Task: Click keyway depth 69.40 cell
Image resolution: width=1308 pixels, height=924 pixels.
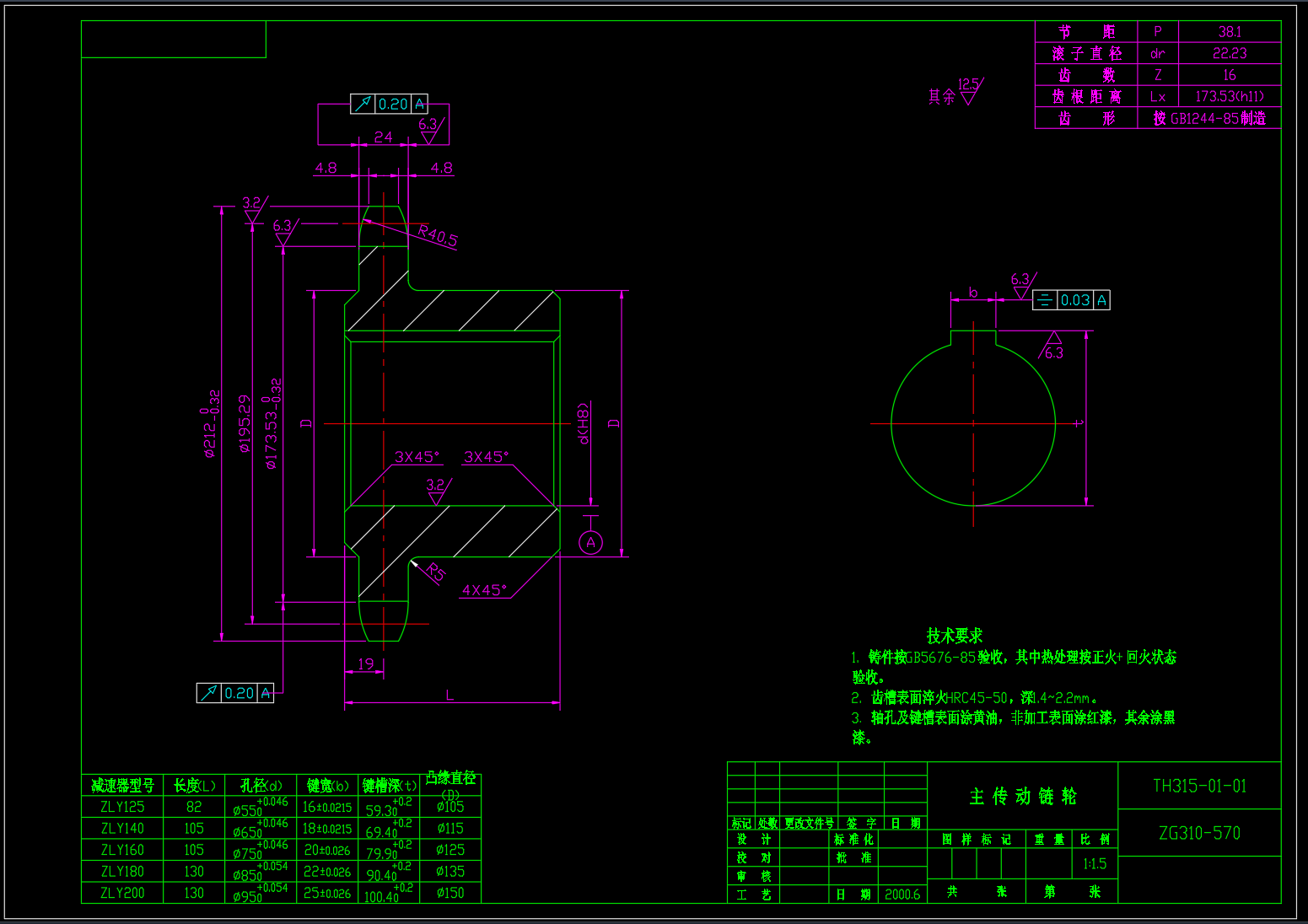Action: [389, 829]
